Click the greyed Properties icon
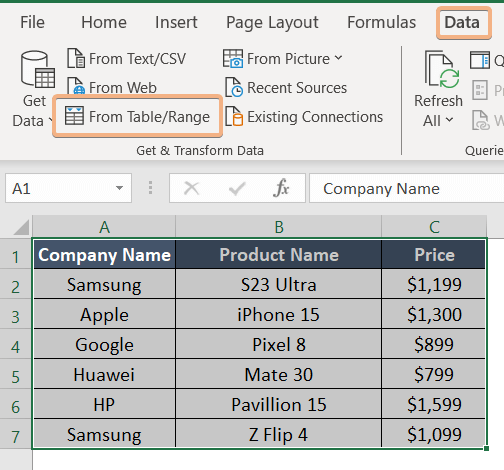Viewport: 504px width, 470px height. pos(480,90)
